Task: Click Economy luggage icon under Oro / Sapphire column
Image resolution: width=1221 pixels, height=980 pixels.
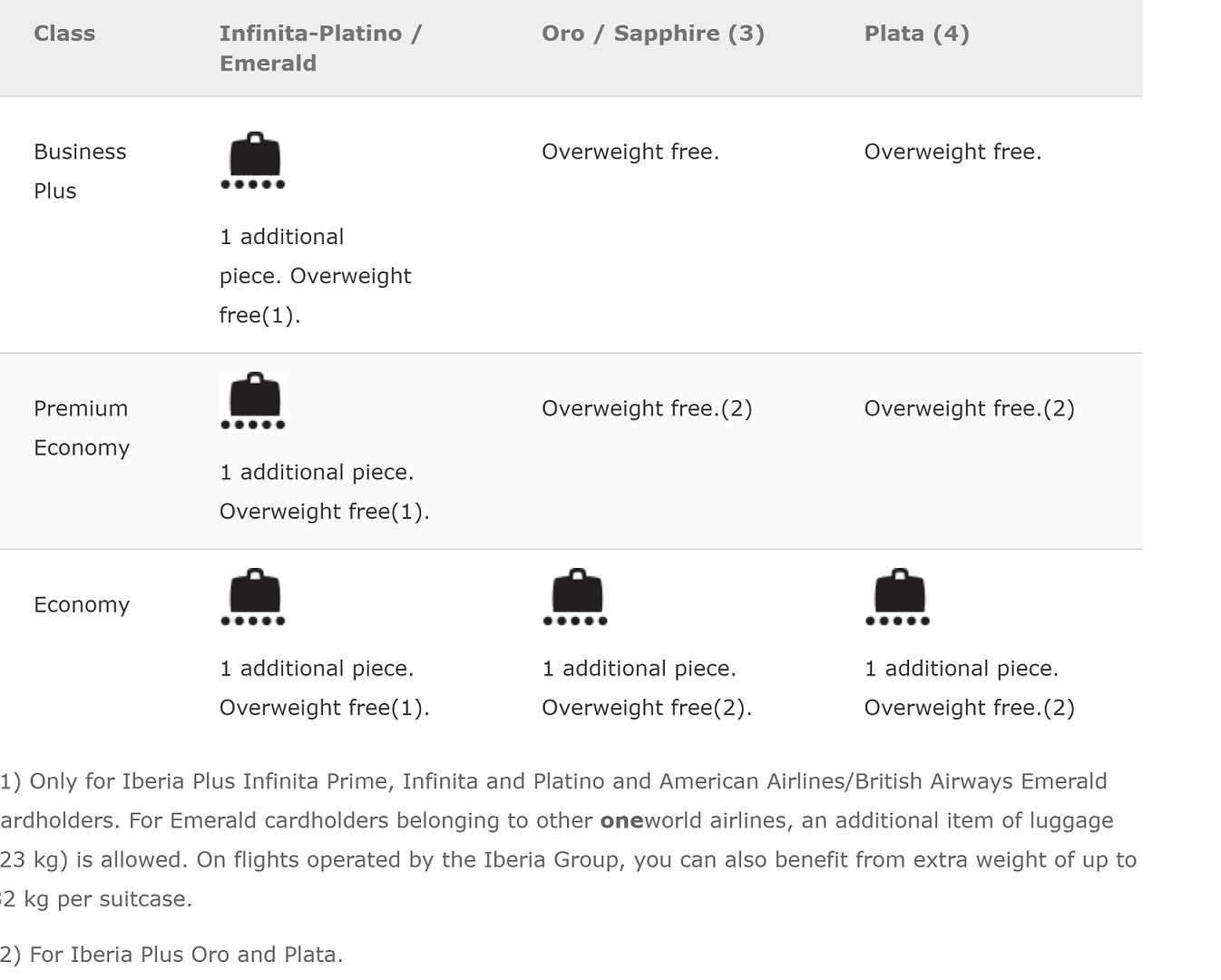Action: point(575,596)
